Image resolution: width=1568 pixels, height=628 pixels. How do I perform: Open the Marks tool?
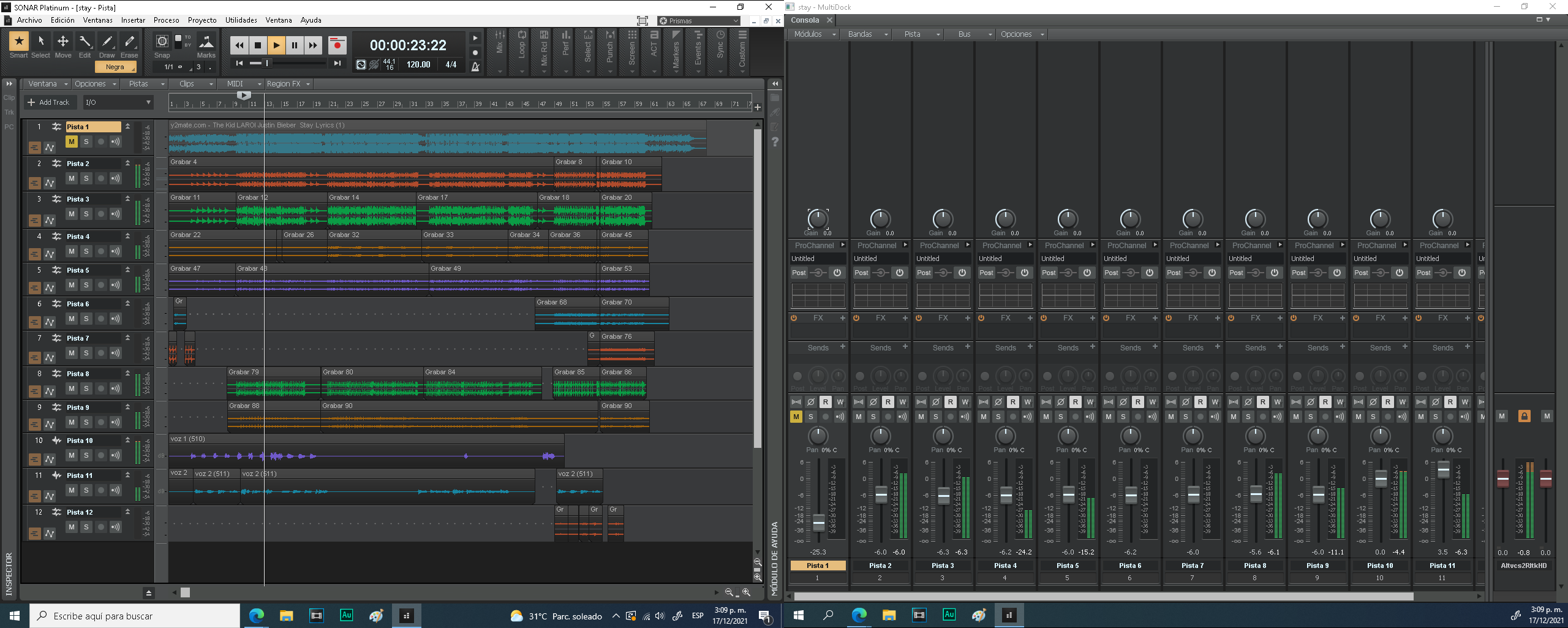point(206,42)
